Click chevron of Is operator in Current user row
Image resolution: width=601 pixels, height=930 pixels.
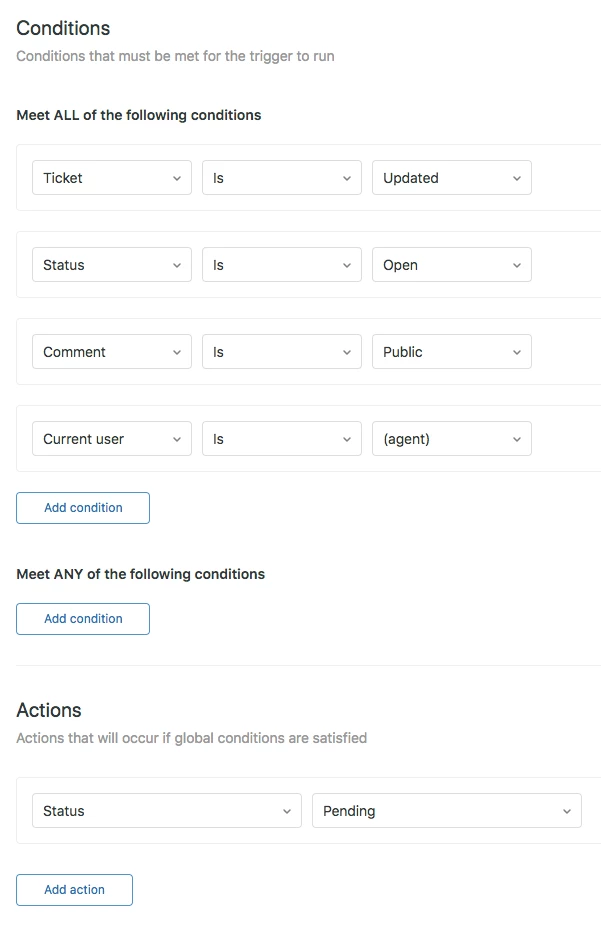347,439
